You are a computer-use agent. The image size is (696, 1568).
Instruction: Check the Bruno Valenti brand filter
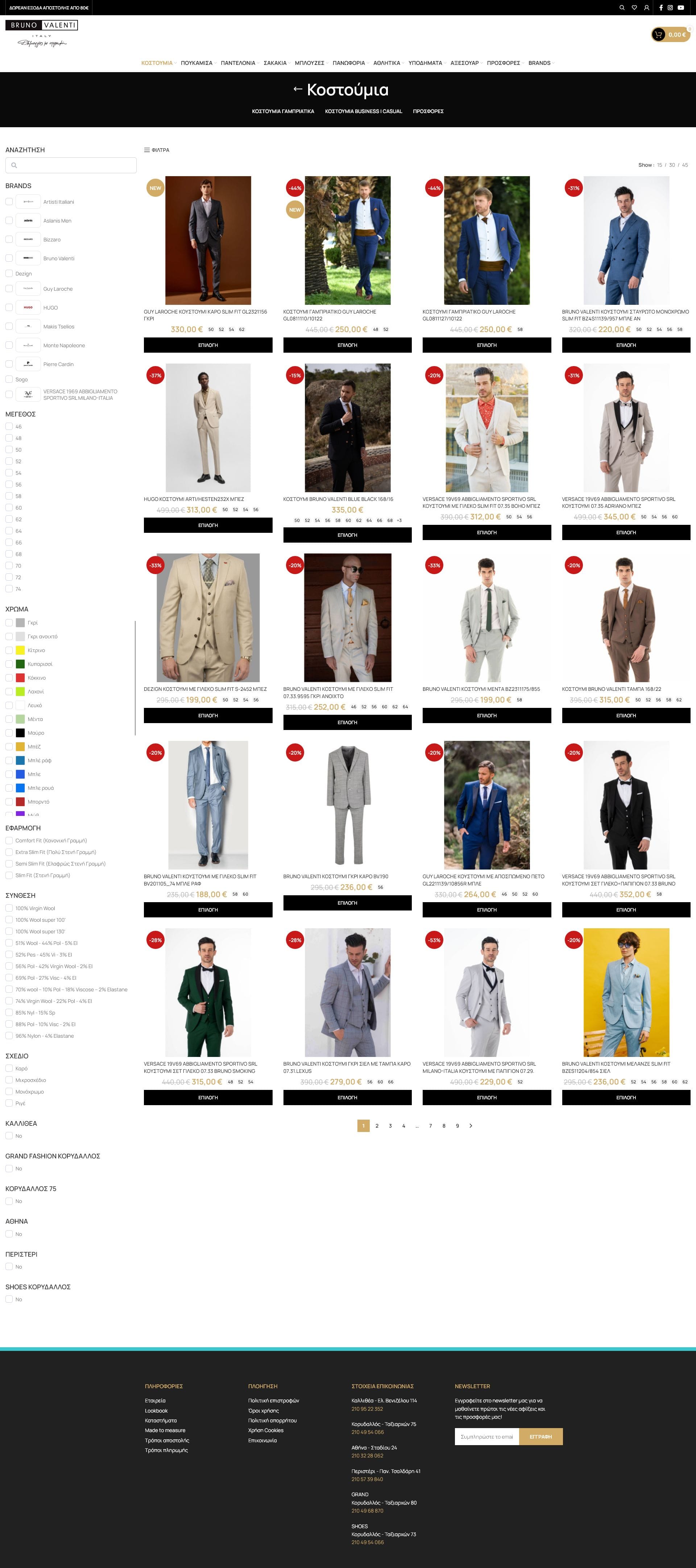[x=9, y=258]
